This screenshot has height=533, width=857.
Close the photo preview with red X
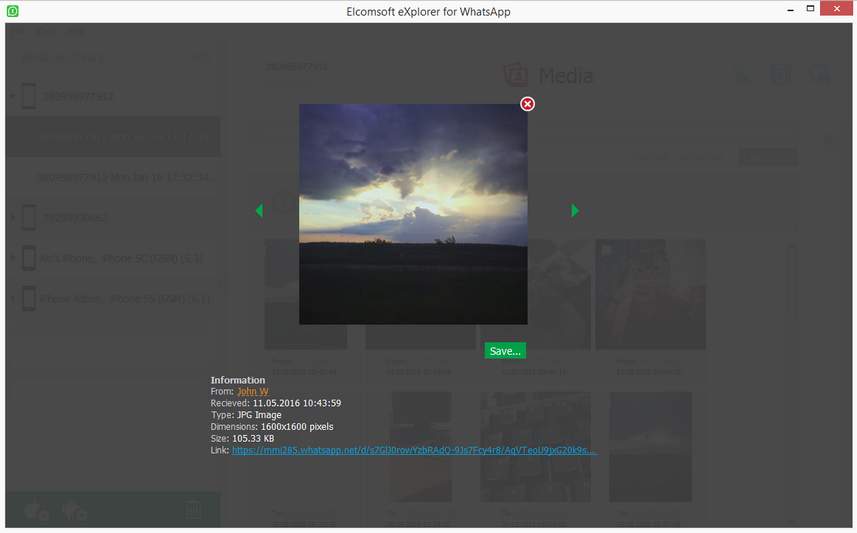tap(527, 104)
